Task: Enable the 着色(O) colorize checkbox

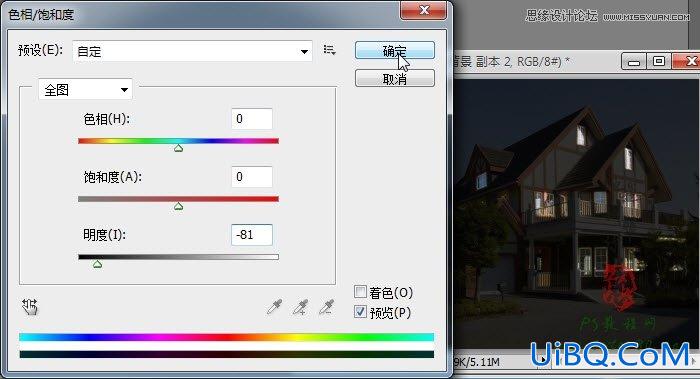Action: click(x=360, y=292)
